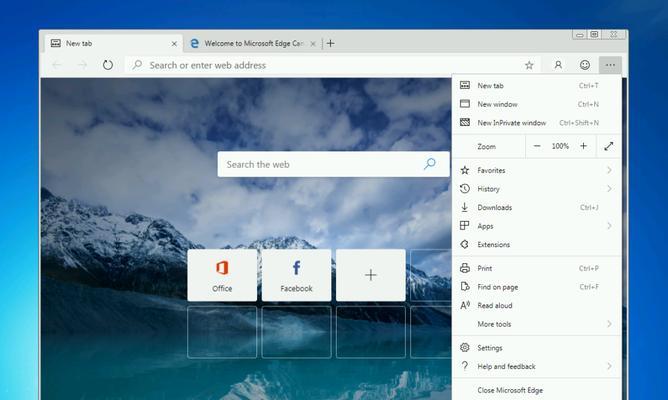The height and width of the screenshot is (400, 668).
Task: Click the Settings and more ellipsis button
Action: (610, 65)
